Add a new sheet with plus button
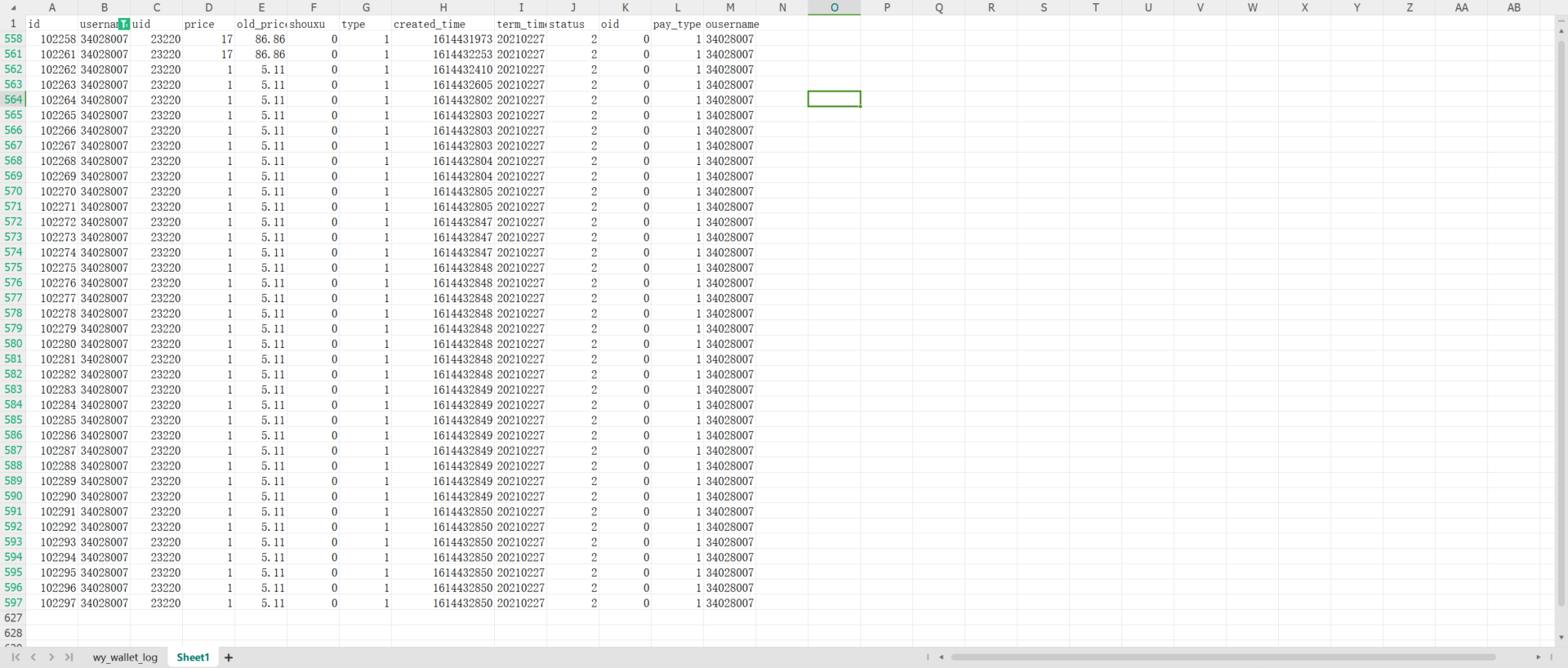 (229, 657)
